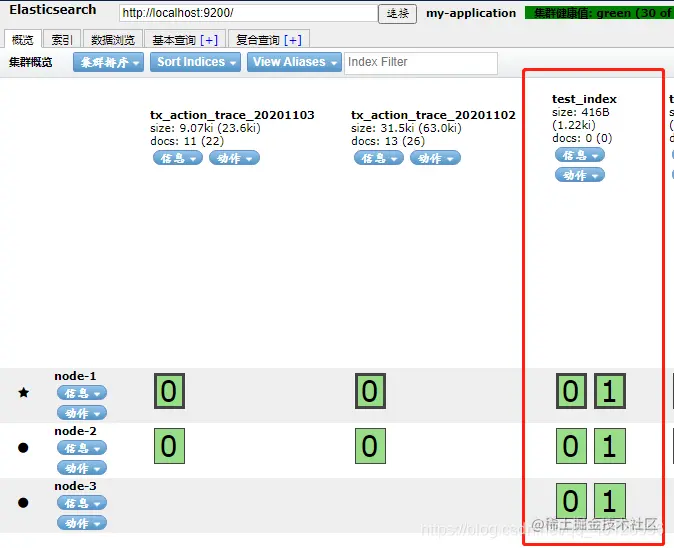Select shard 0 of tx_action_trace_20201102 on node-1

[x=371, y=391]
